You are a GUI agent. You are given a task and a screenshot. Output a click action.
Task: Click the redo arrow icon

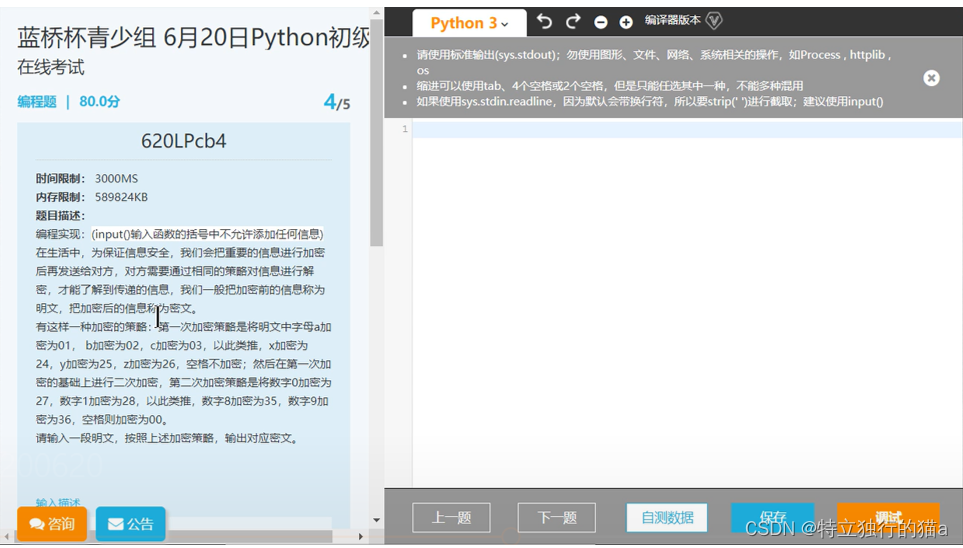click(x=573, y=22)
